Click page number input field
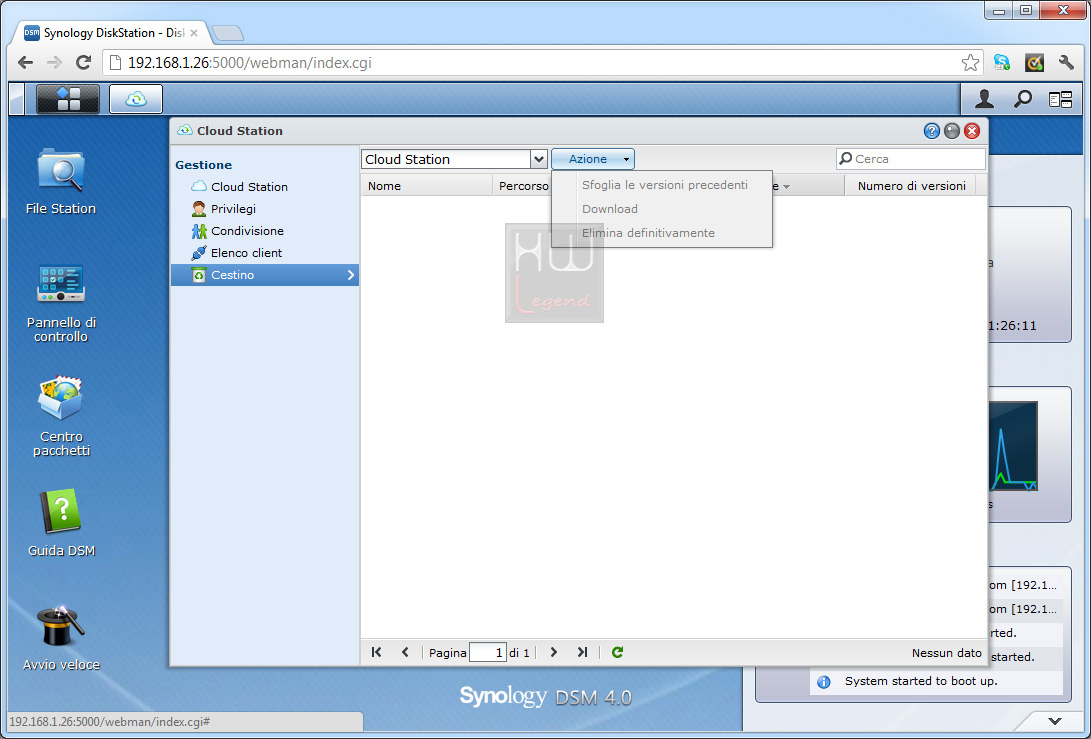The height and width of the screenshot is (739, 1091). [x=487, y=653]
